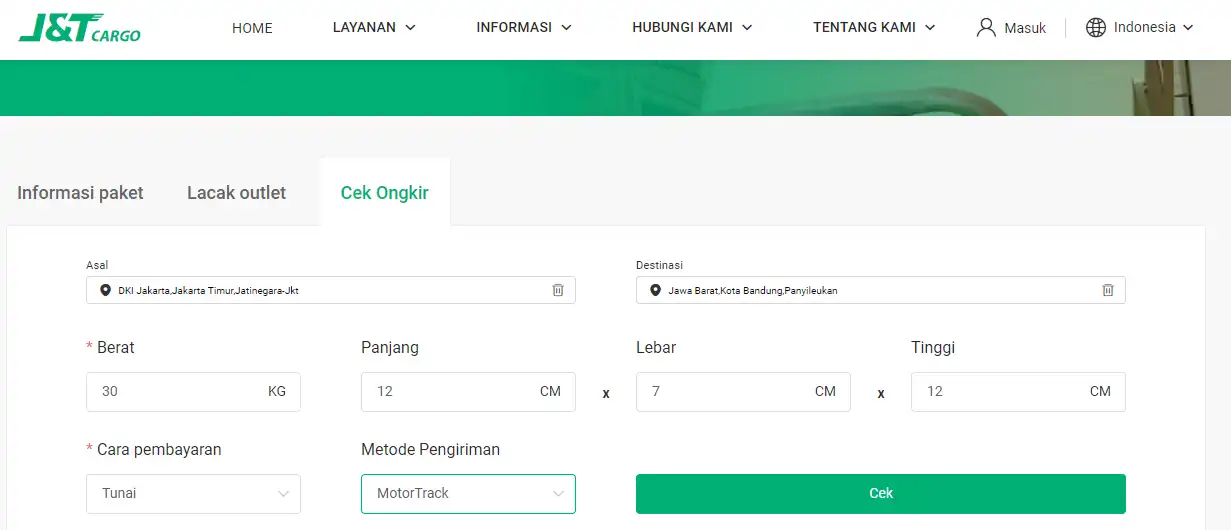Click the Indonesia language text
1231x530 pixels.
(1145, 27)
